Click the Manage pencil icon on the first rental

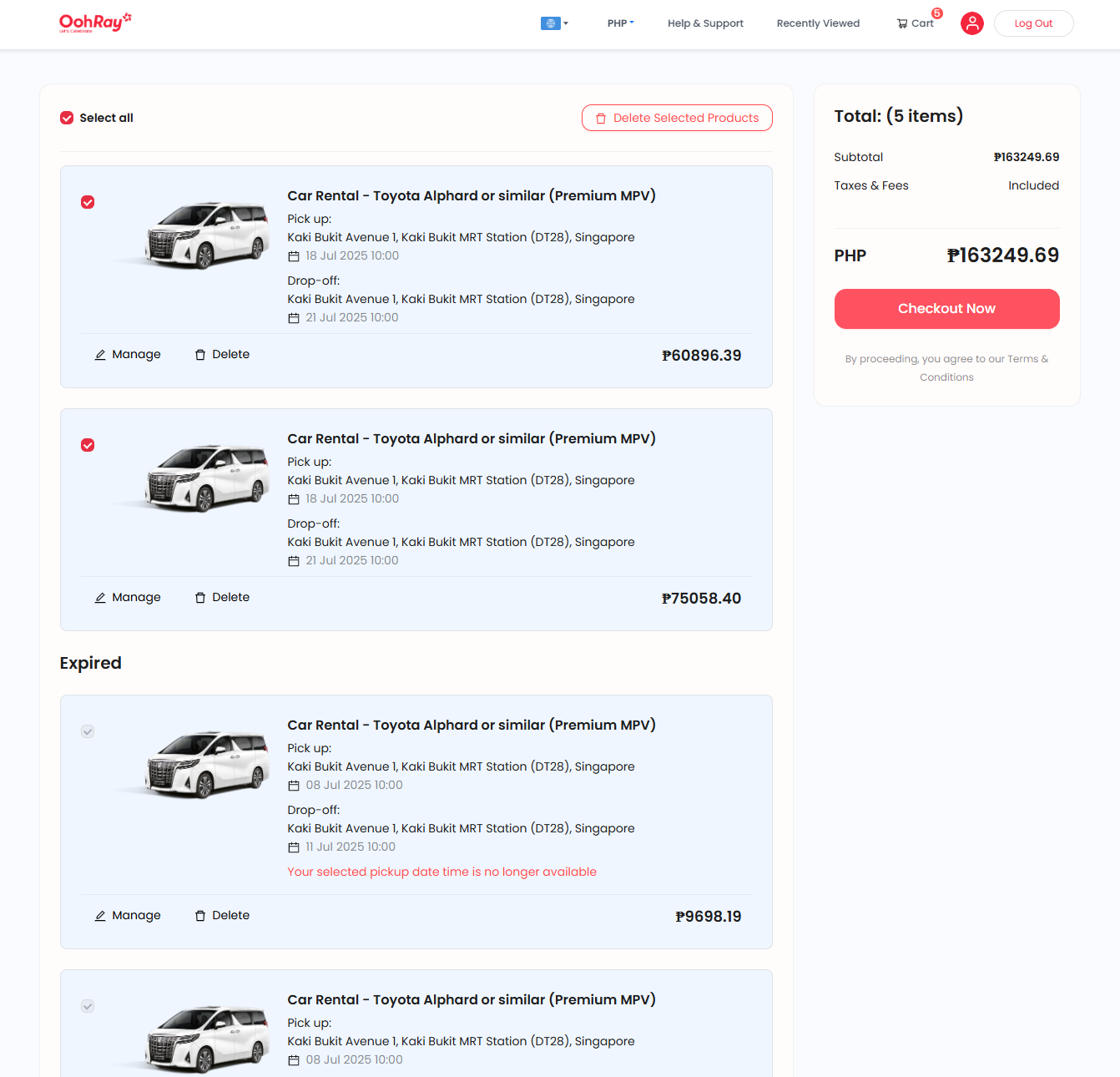point(100,354)
